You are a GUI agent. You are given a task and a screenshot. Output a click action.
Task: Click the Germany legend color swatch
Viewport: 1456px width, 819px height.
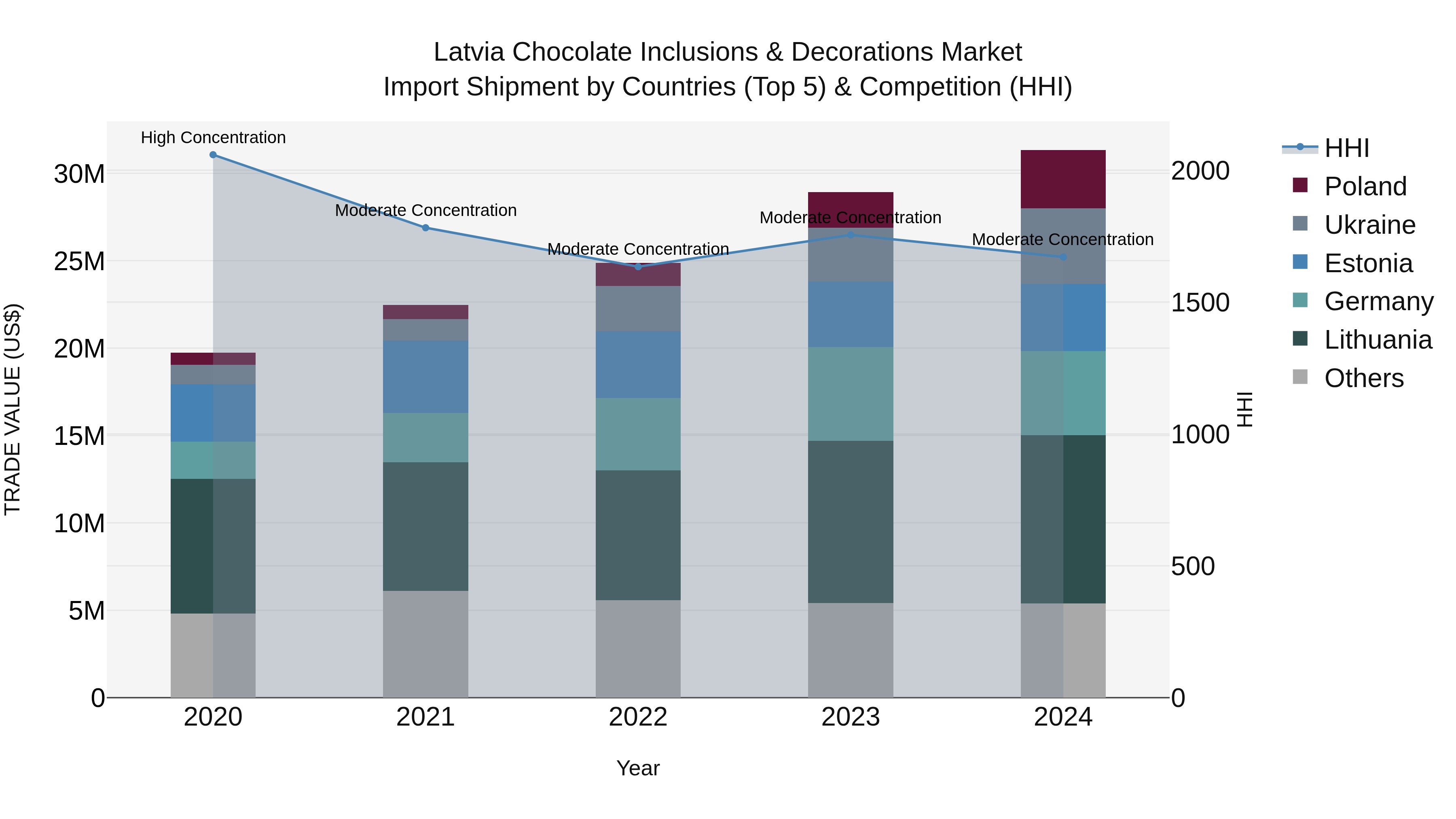(1300, 301)
